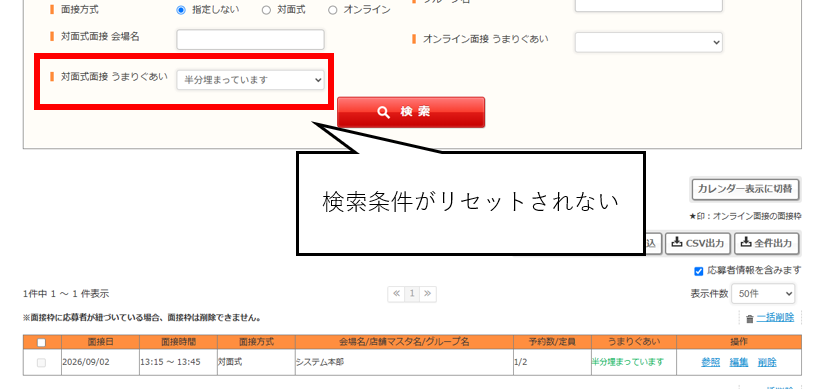Open 参照 link for 2026/09/02 row
814x389 pixels.
[710, 363]
